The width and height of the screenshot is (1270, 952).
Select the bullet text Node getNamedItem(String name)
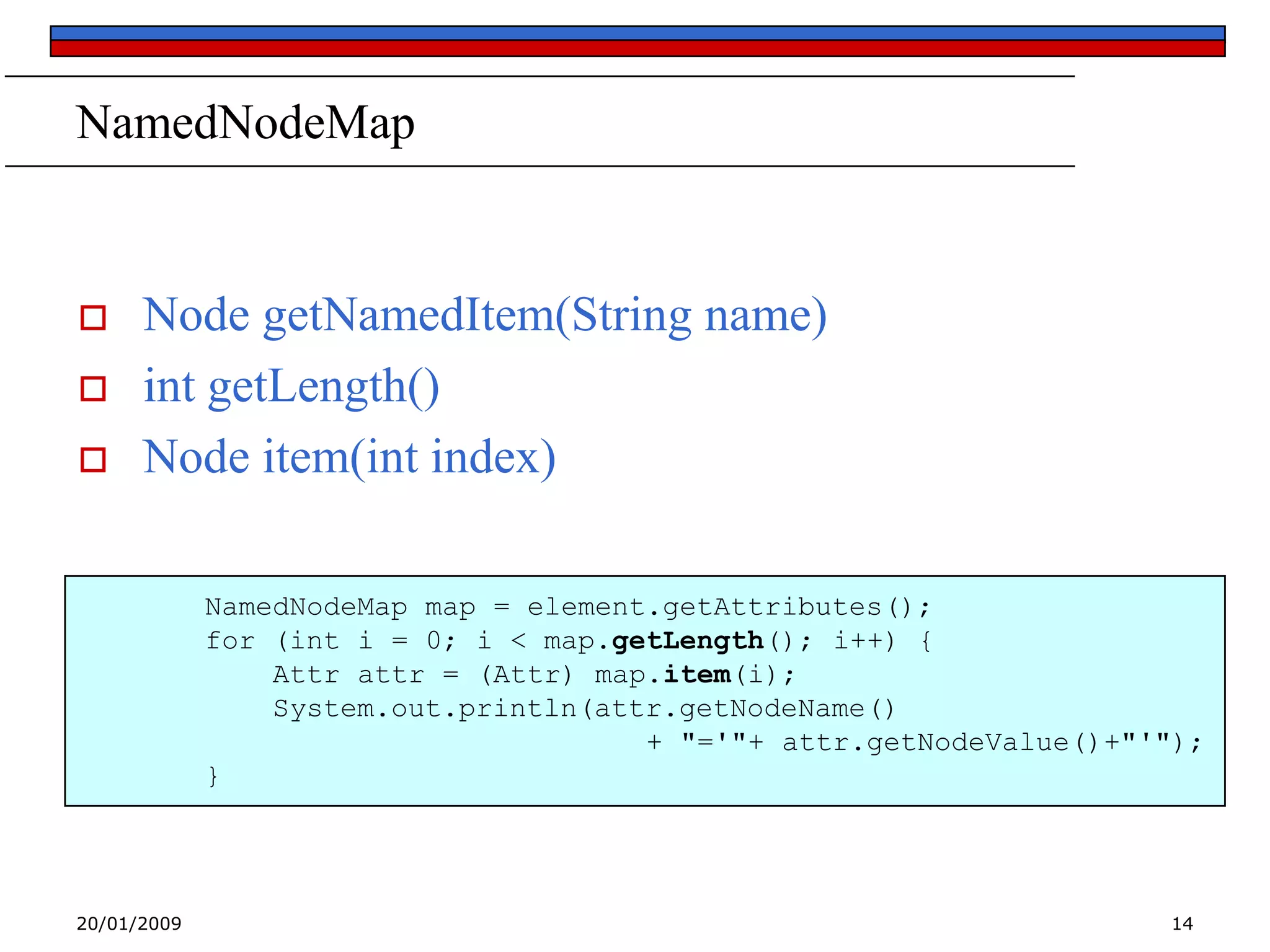pos(485,316)
